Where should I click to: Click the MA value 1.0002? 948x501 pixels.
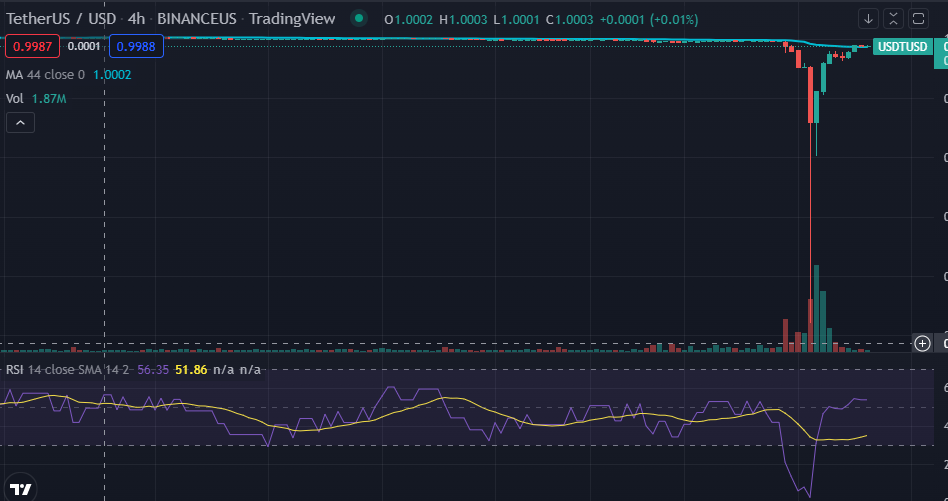112,75
